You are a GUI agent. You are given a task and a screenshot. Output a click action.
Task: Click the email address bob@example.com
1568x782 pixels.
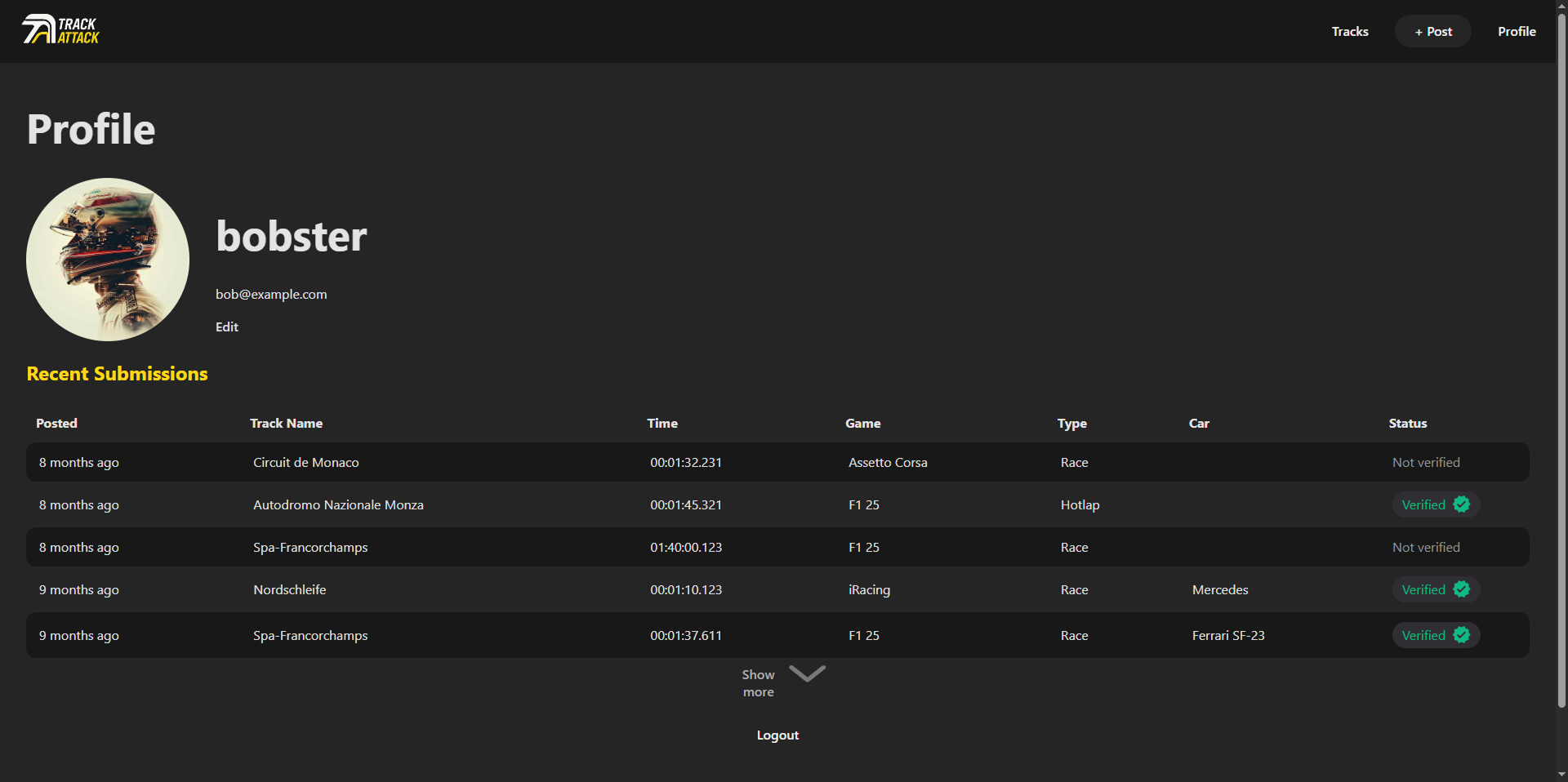point(270,294)
